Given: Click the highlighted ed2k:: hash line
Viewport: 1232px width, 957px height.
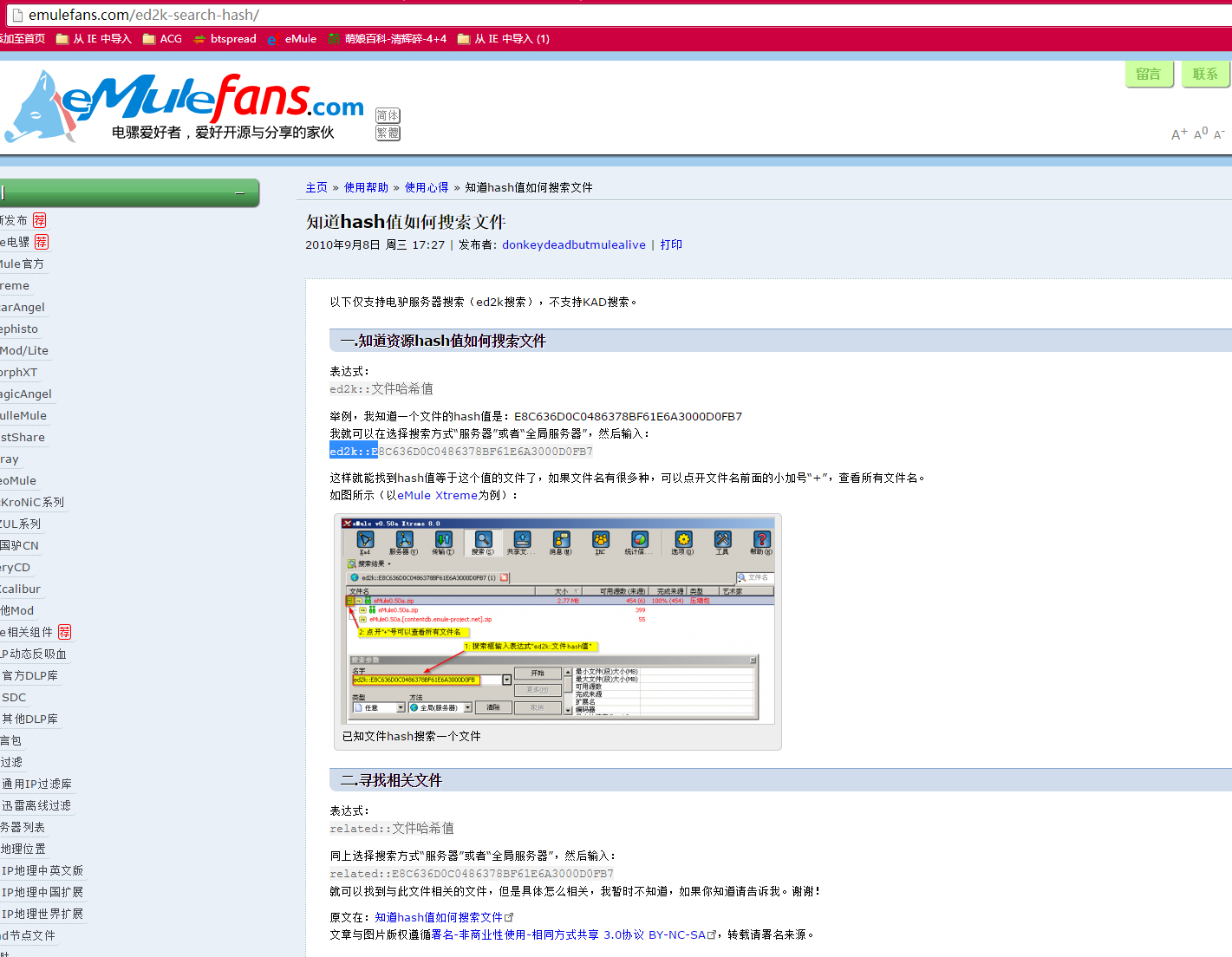Looking at the screenshot, I should [x=461, y=451].
